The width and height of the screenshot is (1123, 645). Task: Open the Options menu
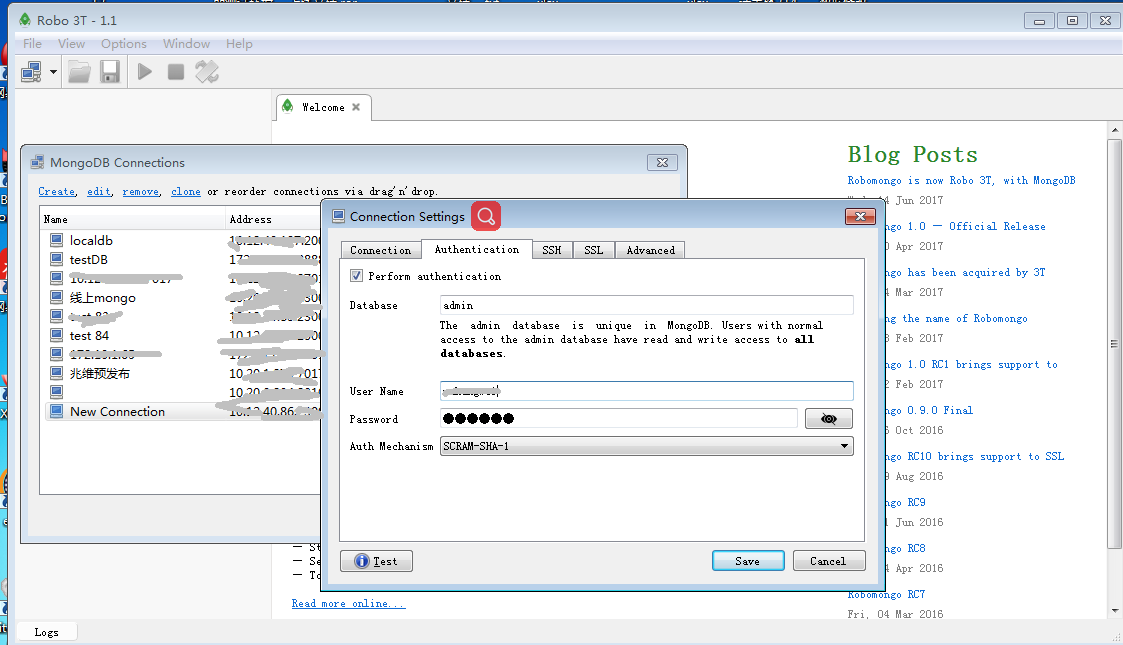124,44
